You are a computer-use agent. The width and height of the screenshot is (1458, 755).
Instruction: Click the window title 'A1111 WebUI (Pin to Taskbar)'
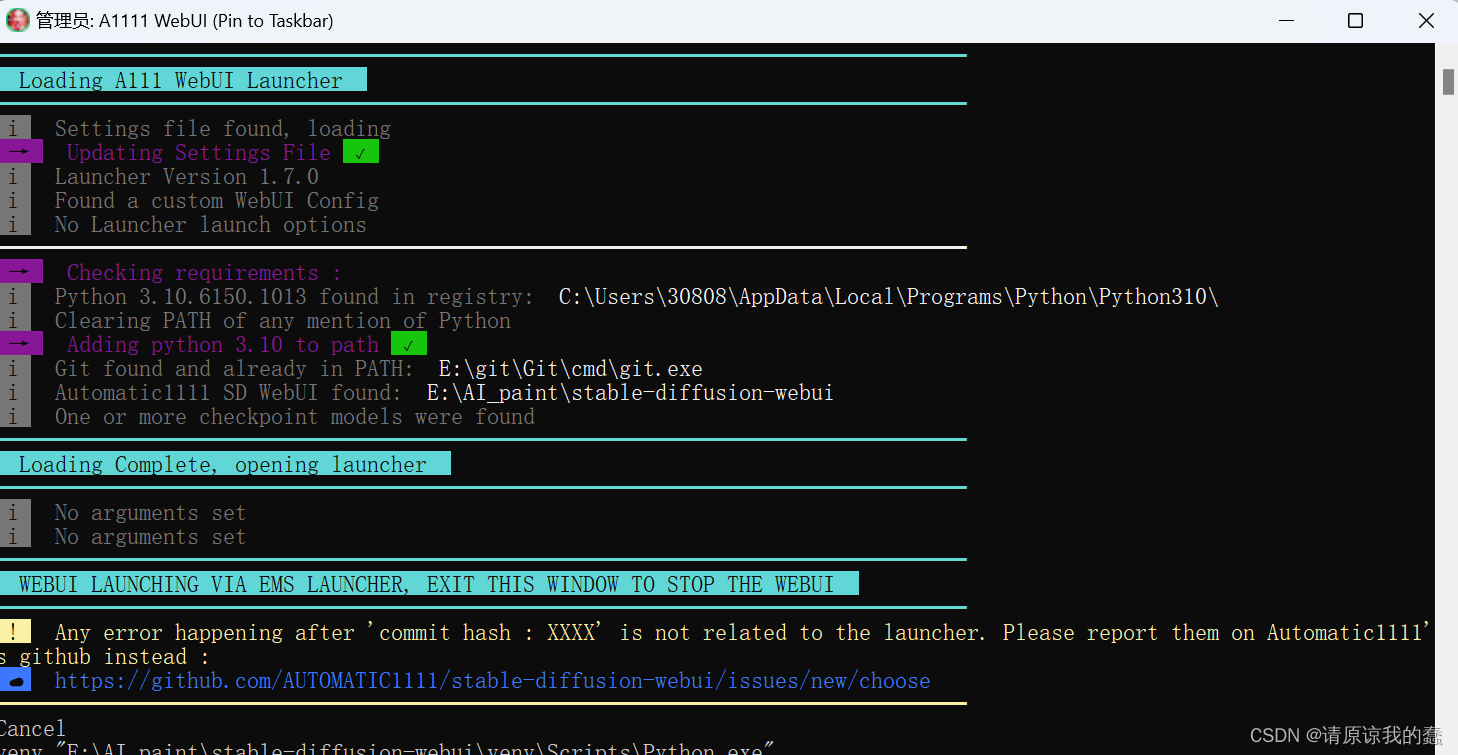pos(216,21)
